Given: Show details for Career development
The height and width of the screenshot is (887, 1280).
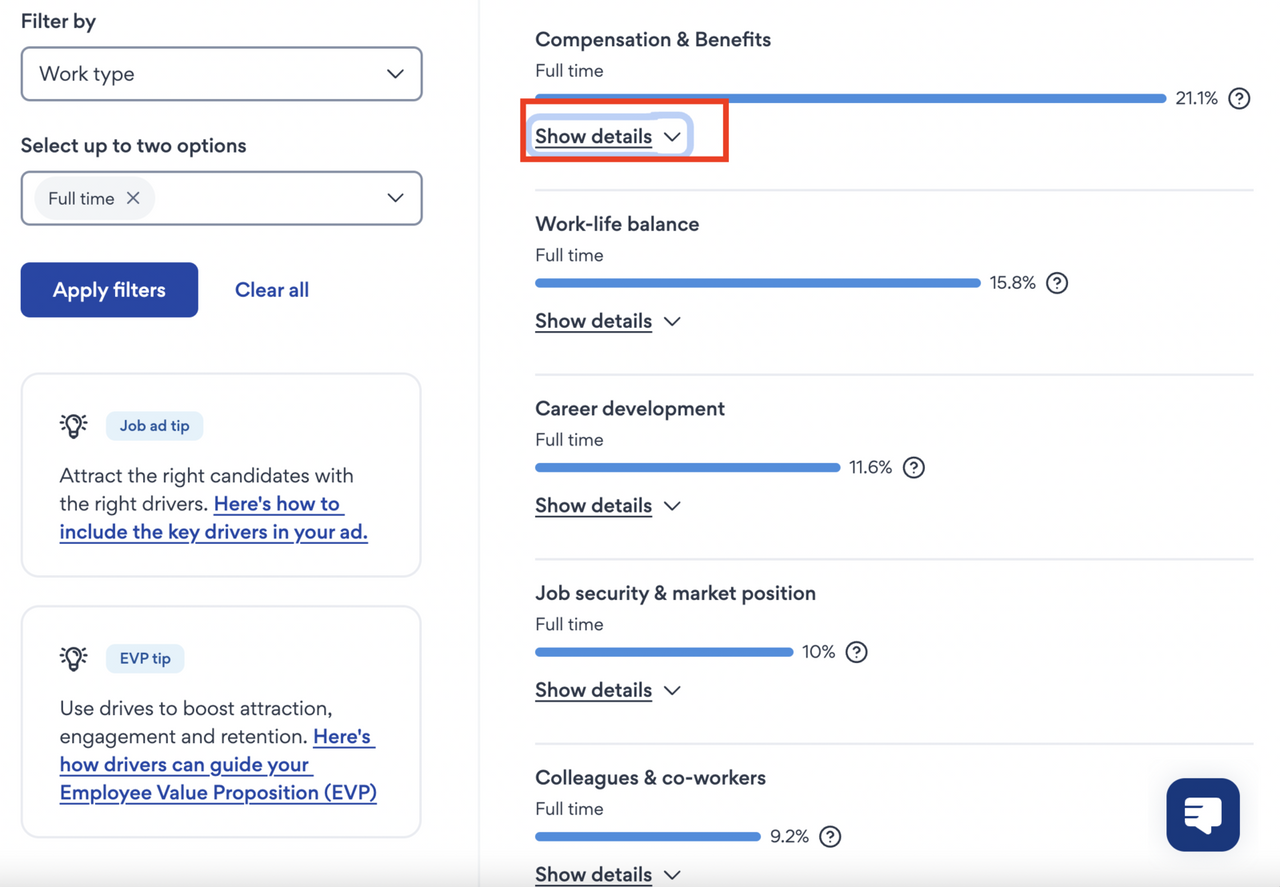Looking at the screenshot, I should pyautogui.click(x=607, y=505).
